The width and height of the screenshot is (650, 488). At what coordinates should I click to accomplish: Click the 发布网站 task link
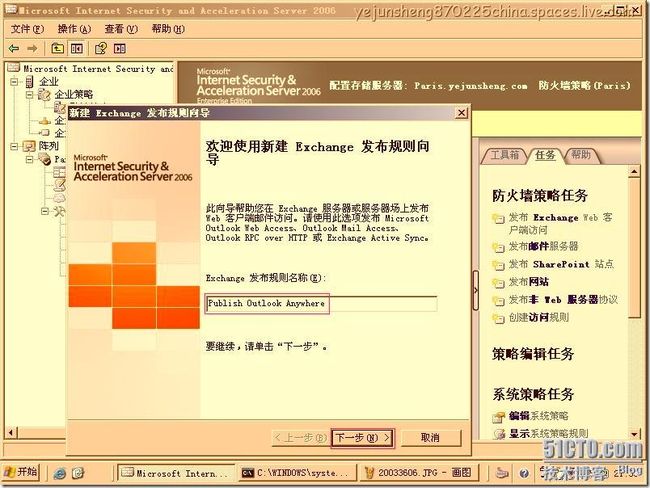[529, 282]
